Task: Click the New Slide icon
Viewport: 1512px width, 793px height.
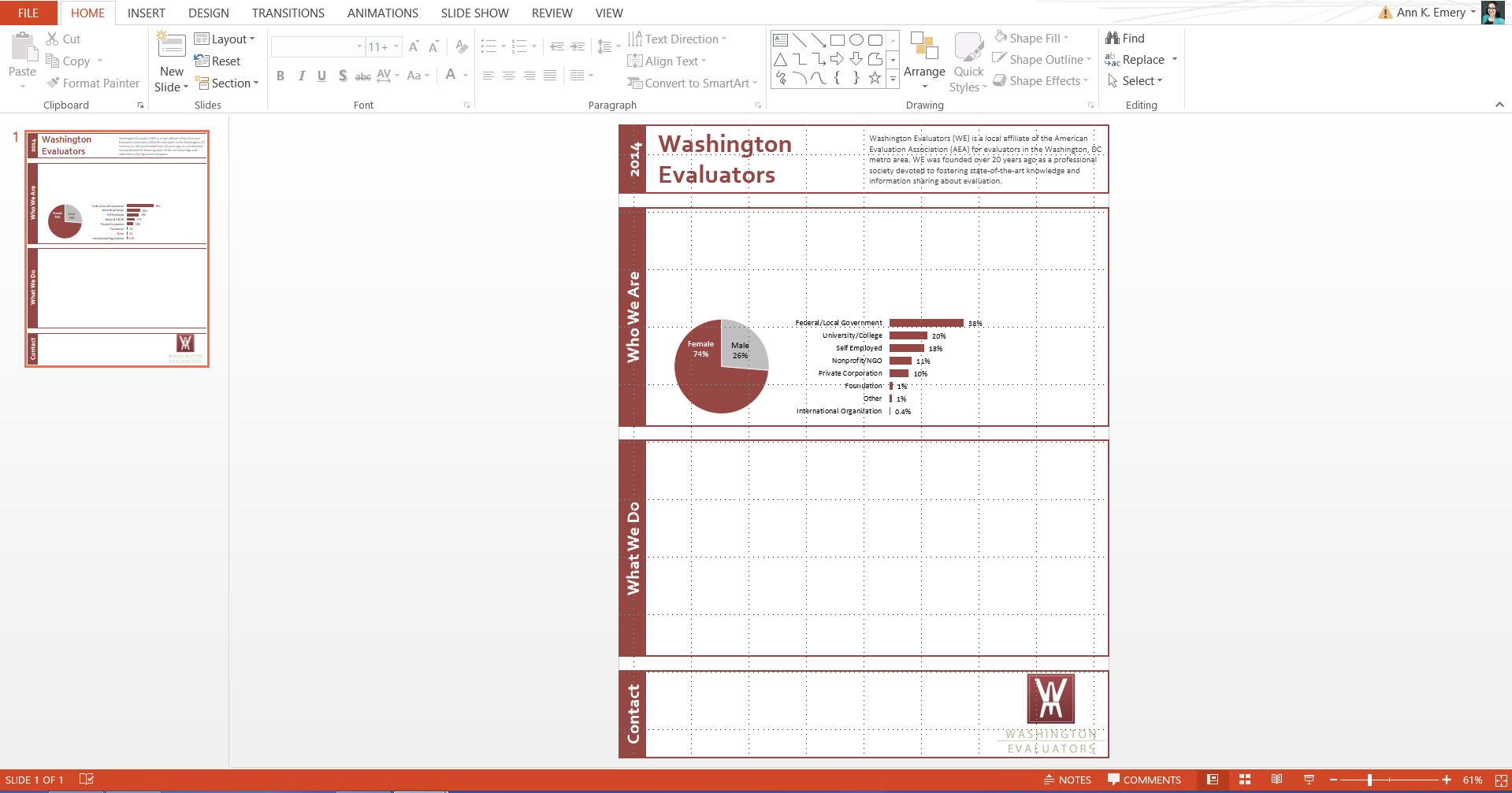Action: (171, 46)
